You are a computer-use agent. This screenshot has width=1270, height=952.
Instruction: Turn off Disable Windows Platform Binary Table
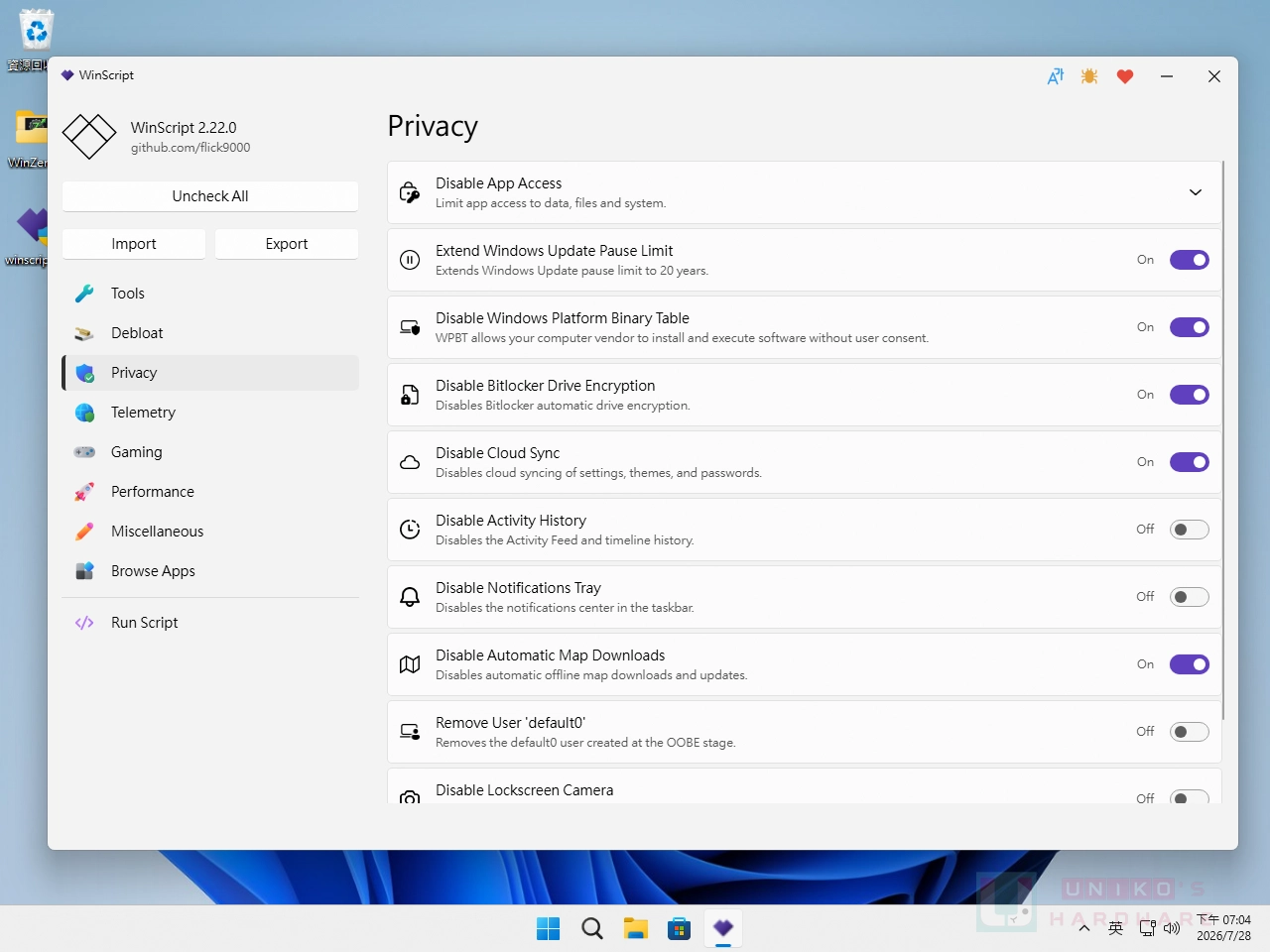coord(1190,327)
